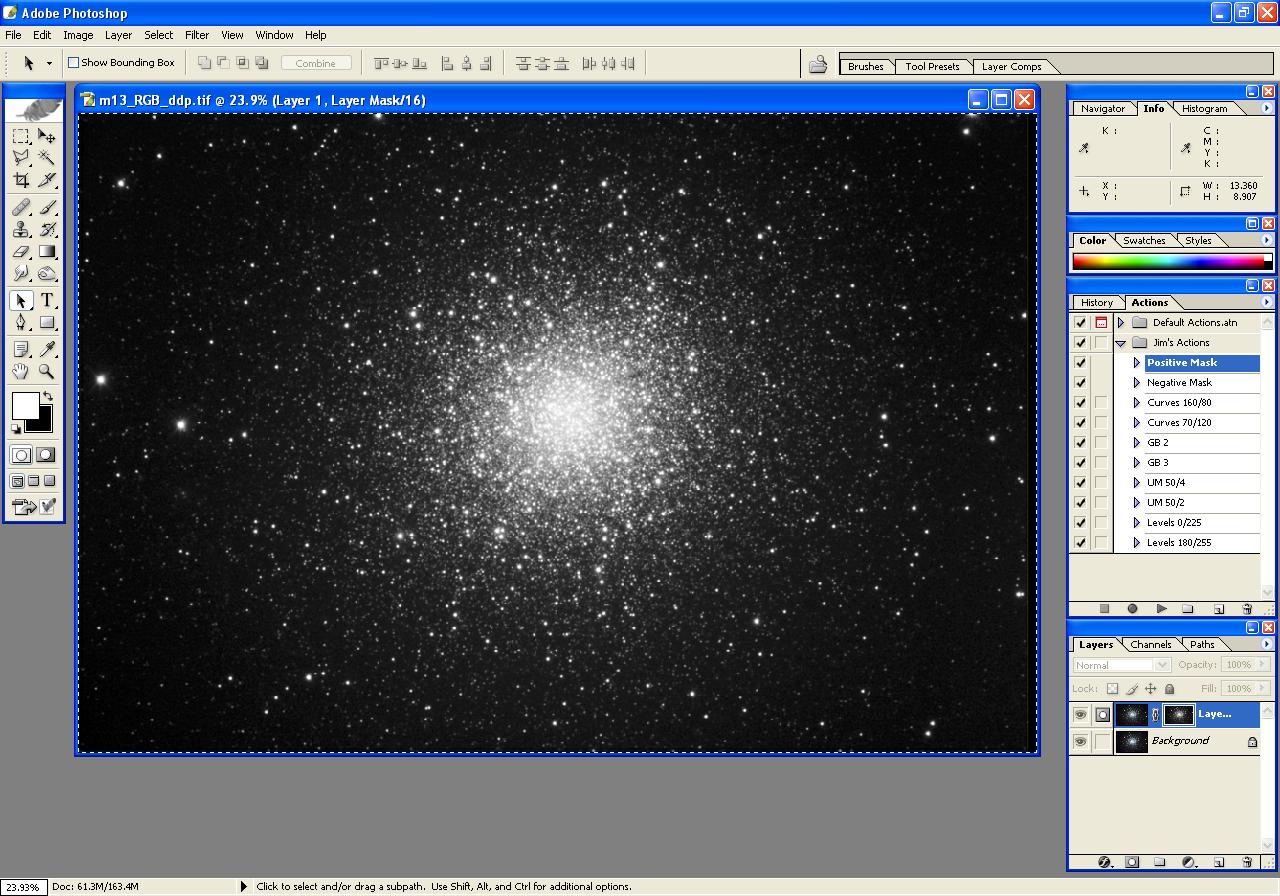Expand the Positive Mask action
Viewport: 1280px width, 896px height.
1137,363
